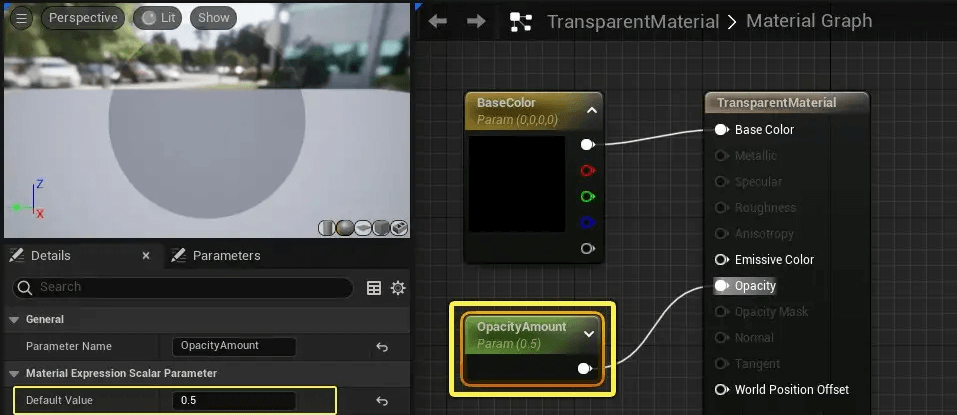Open the property matrix table icon
957x415 pixels.
click(374, 288)
